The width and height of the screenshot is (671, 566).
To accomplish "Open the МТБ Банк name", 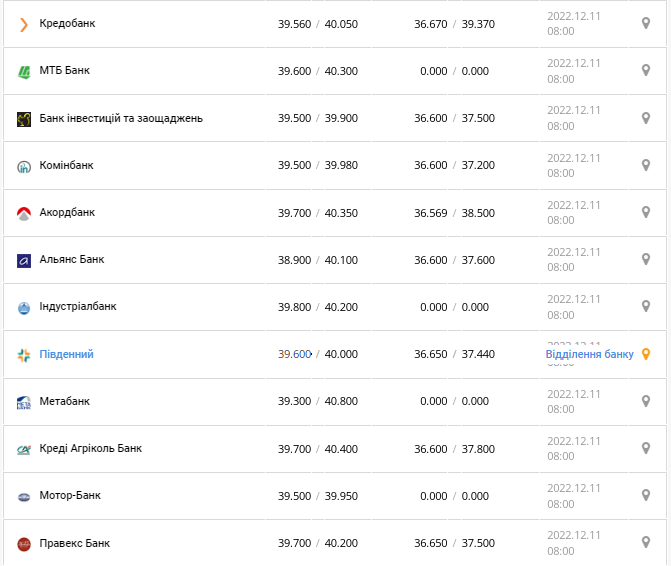I will pos(65,71).
